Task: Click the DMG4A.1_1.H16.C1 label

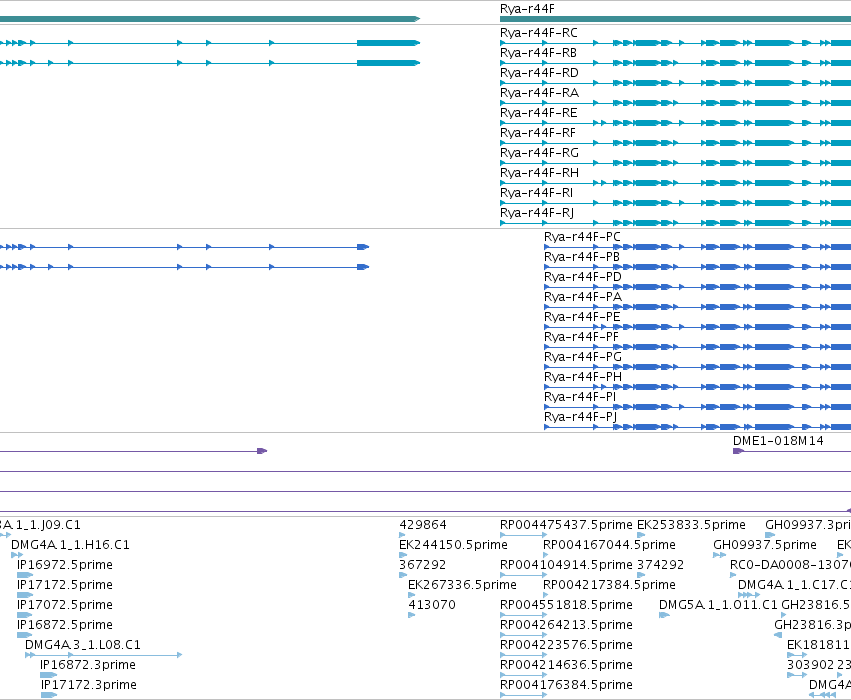Action: click(70, 545)
